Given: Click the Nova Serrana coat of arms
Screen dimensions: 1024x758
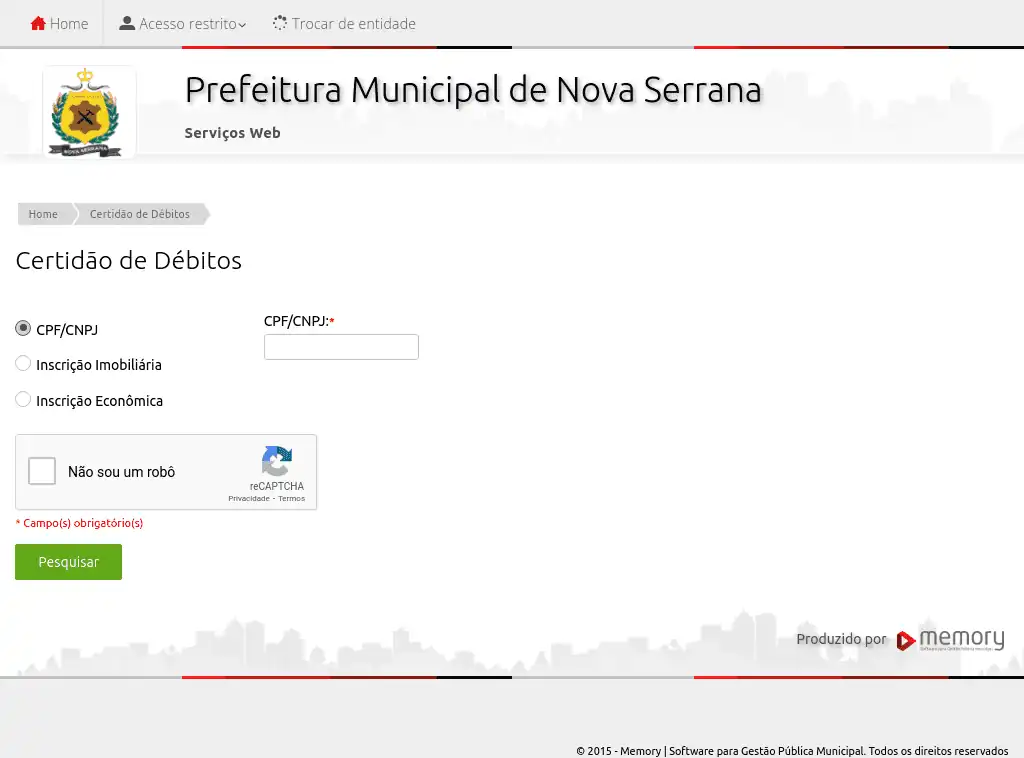Looking at the screenshot, I should (x=88, y=112).
